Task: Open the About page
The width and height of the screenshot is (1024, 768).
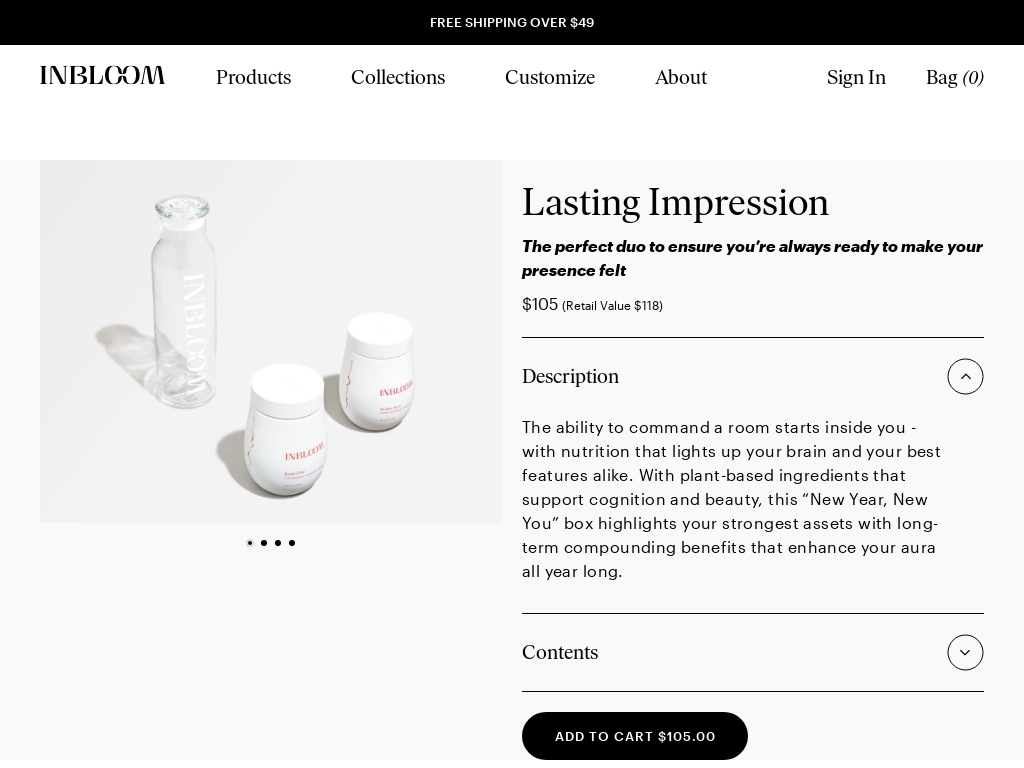Action: coord(681,78)
